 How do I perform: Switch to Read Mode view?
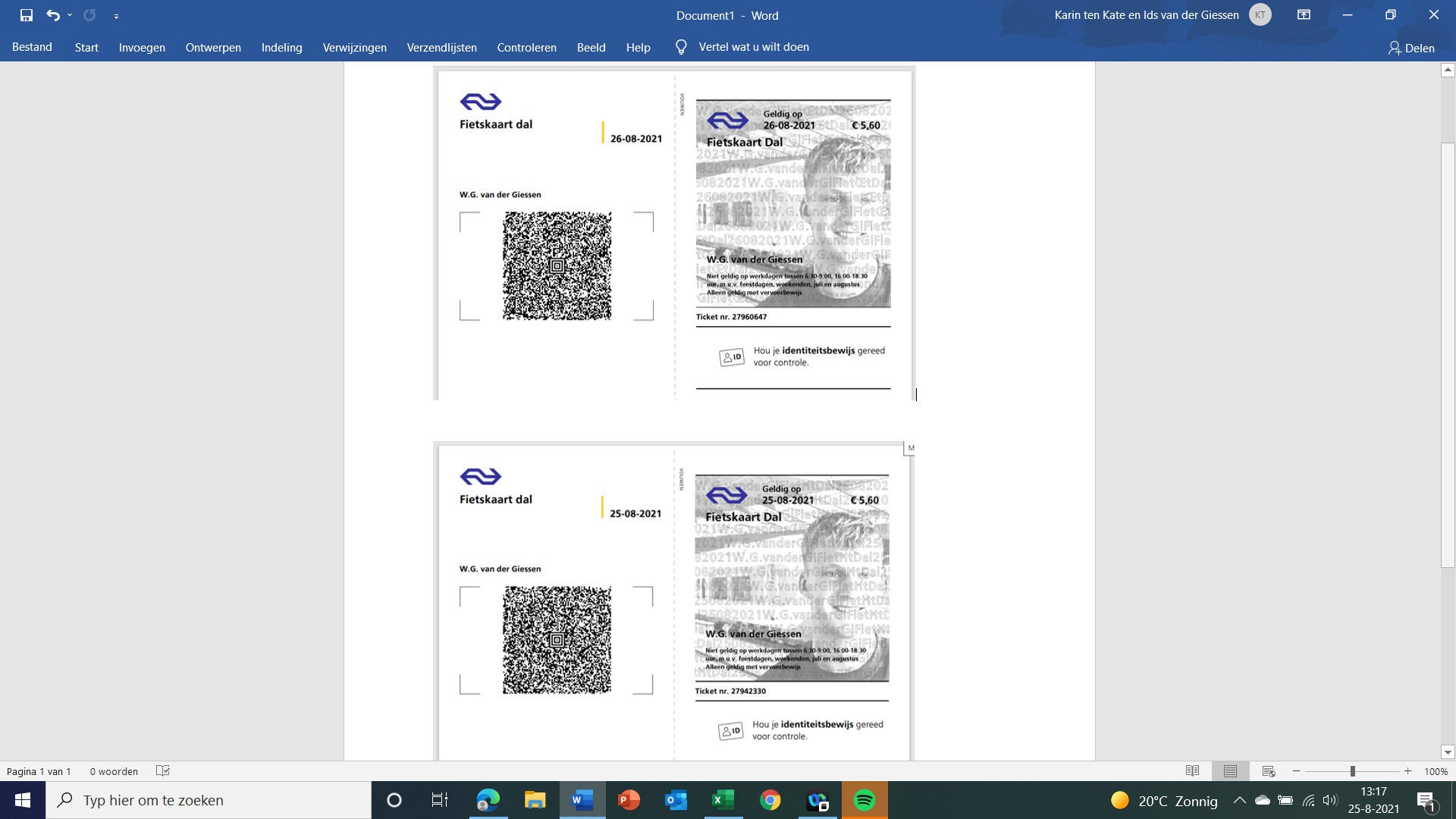(1192, 771)
